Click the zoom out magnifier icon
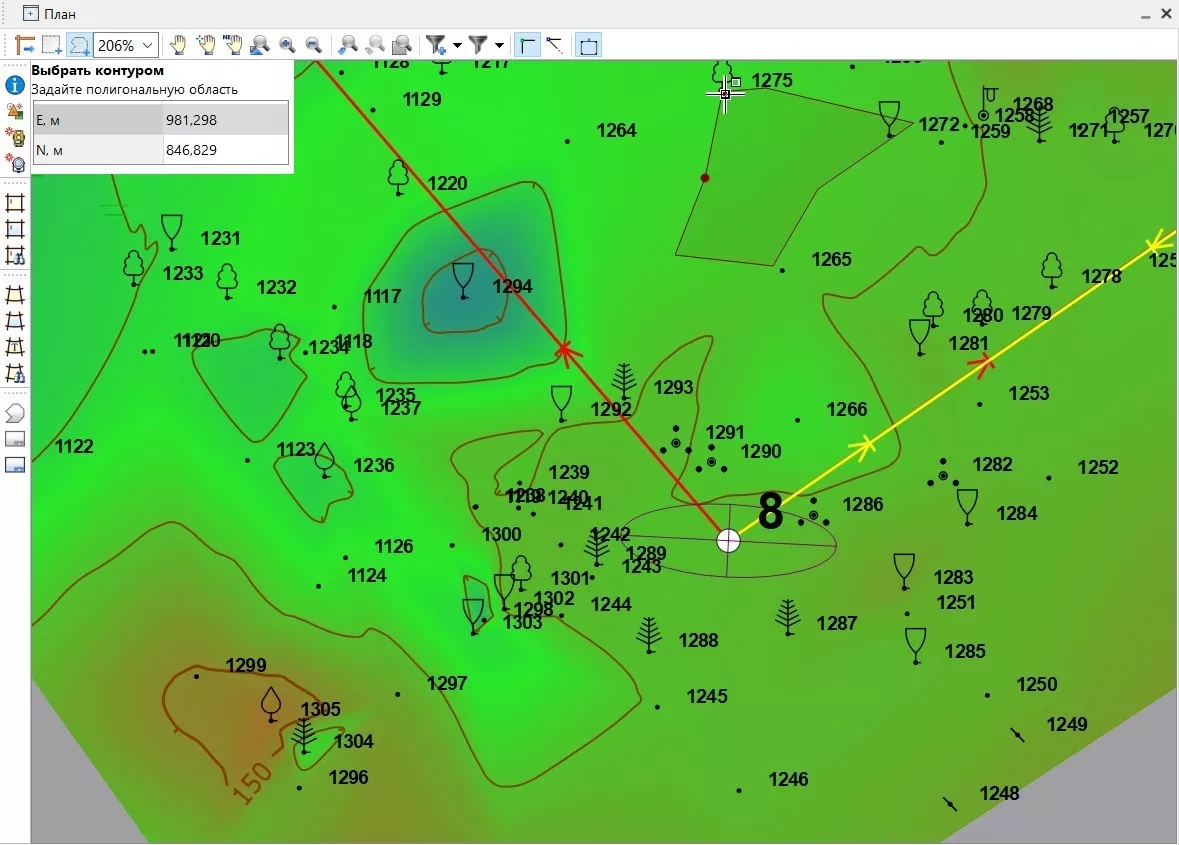The image size is (1179, 845). point(313,45)
